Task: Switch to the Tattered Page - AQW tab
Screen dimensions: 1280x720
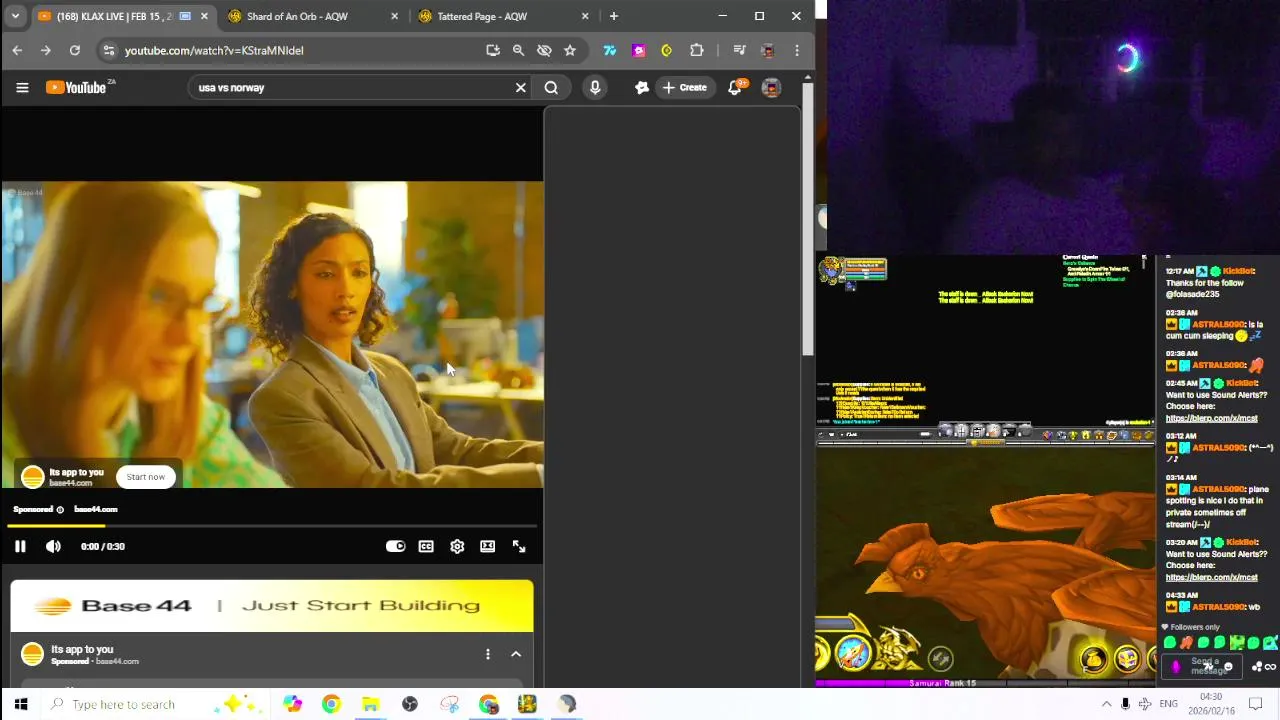Action: click(x=482, y=16)
